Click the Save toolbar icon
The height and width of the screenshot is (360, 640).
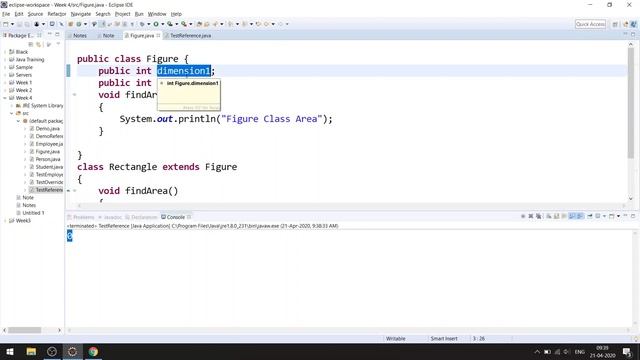pos(19,24)
